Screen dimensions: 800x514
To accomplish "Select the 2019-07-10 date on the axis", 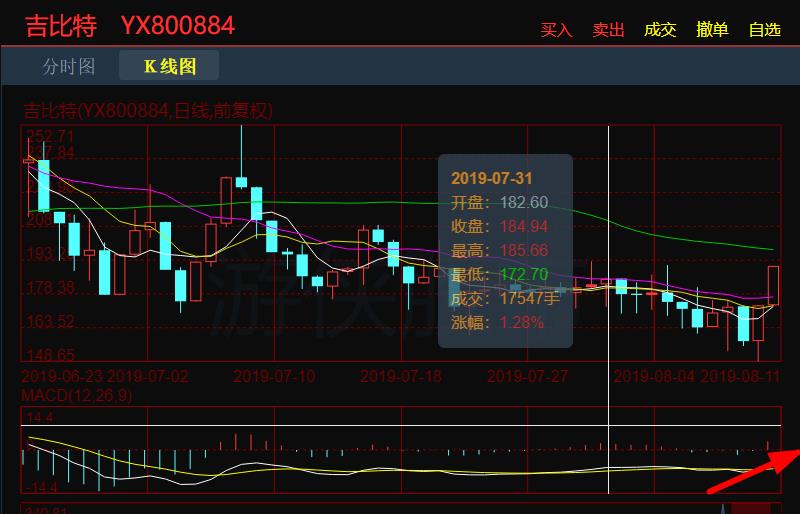I will 273,377.
